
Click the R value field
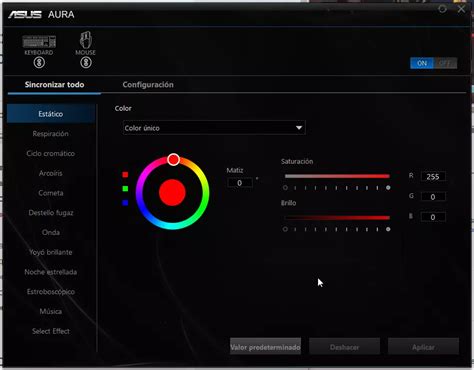coord(433,177)
